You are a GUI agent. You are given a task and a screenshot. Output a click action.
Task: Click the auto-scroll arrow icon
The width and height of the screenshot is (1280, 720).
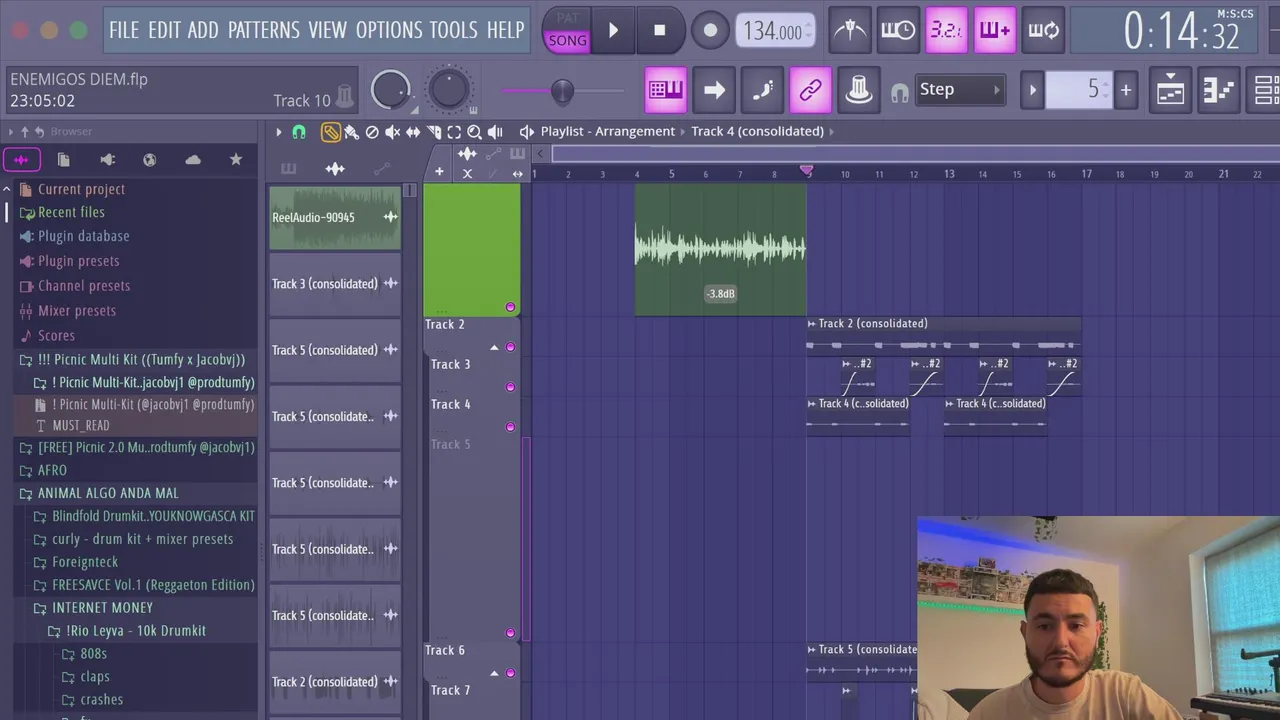[714, 90]
